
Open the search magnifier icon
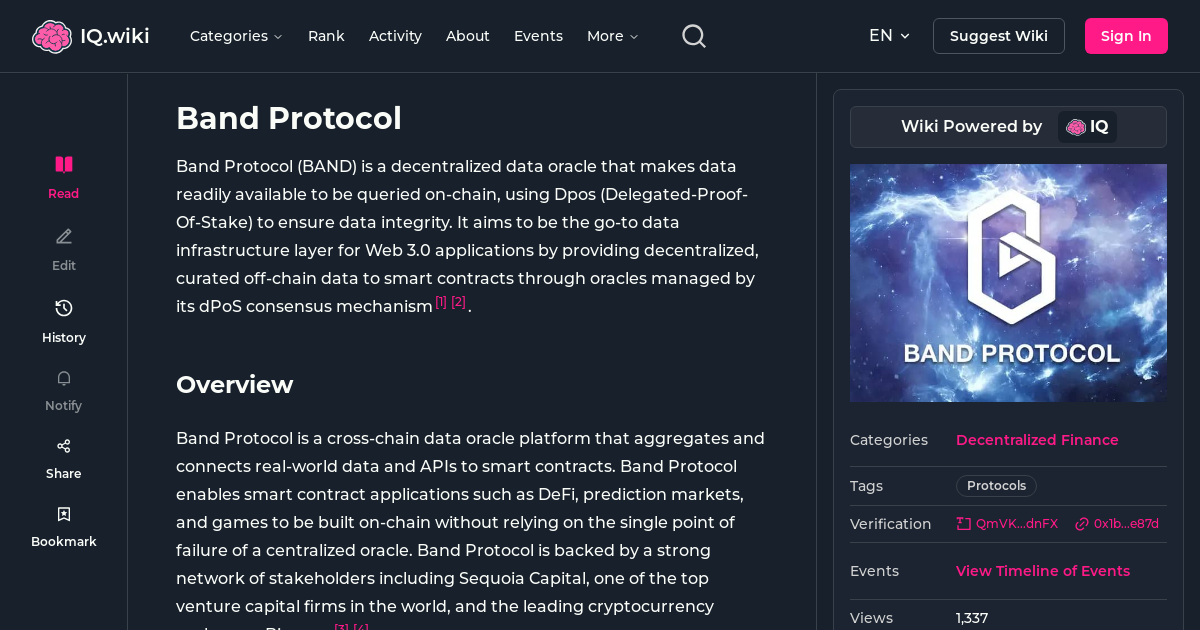693,35
